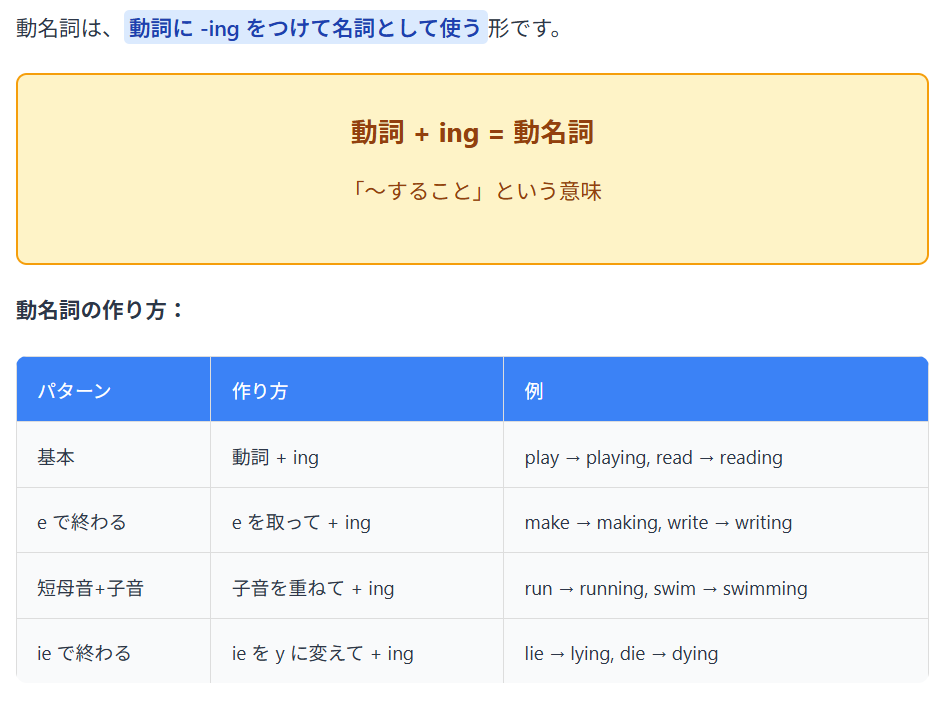
Task: Click the "子音を重ねて + ing" cell
Action: pos(313,588)
